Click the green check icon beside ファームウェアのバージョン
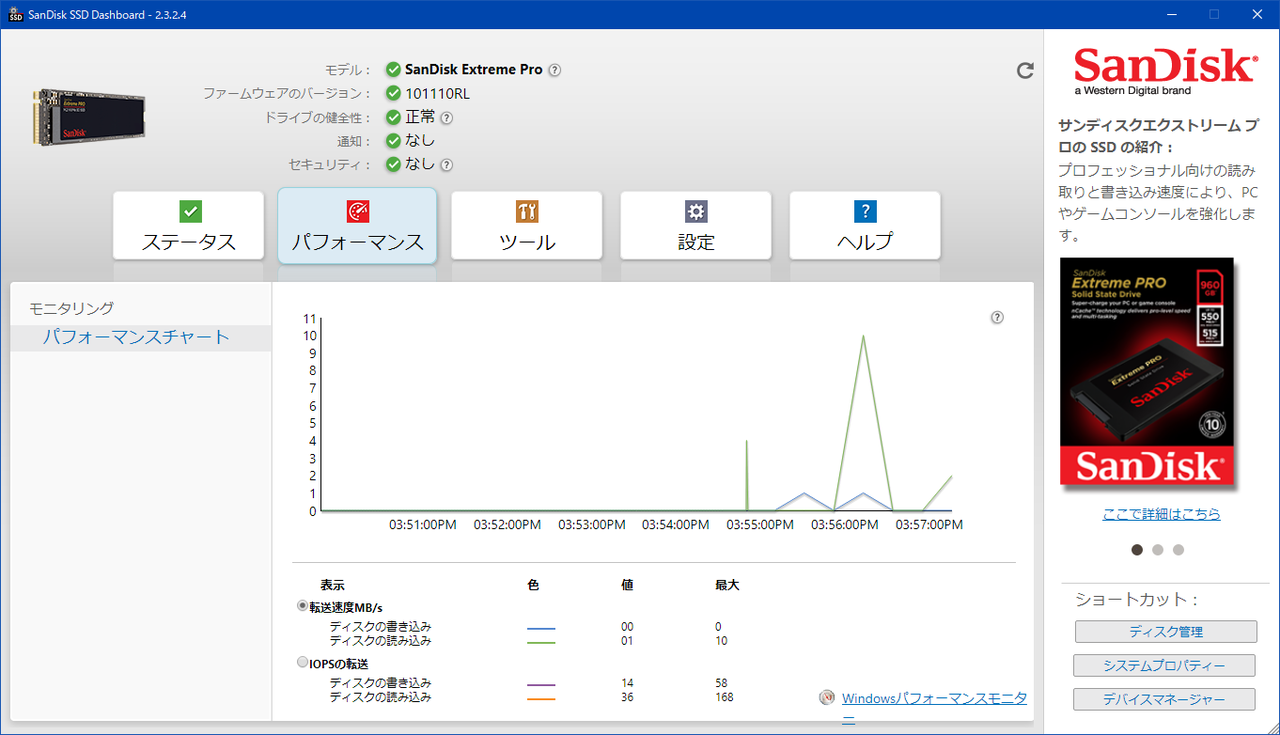1280x735 pixels. 394,94
